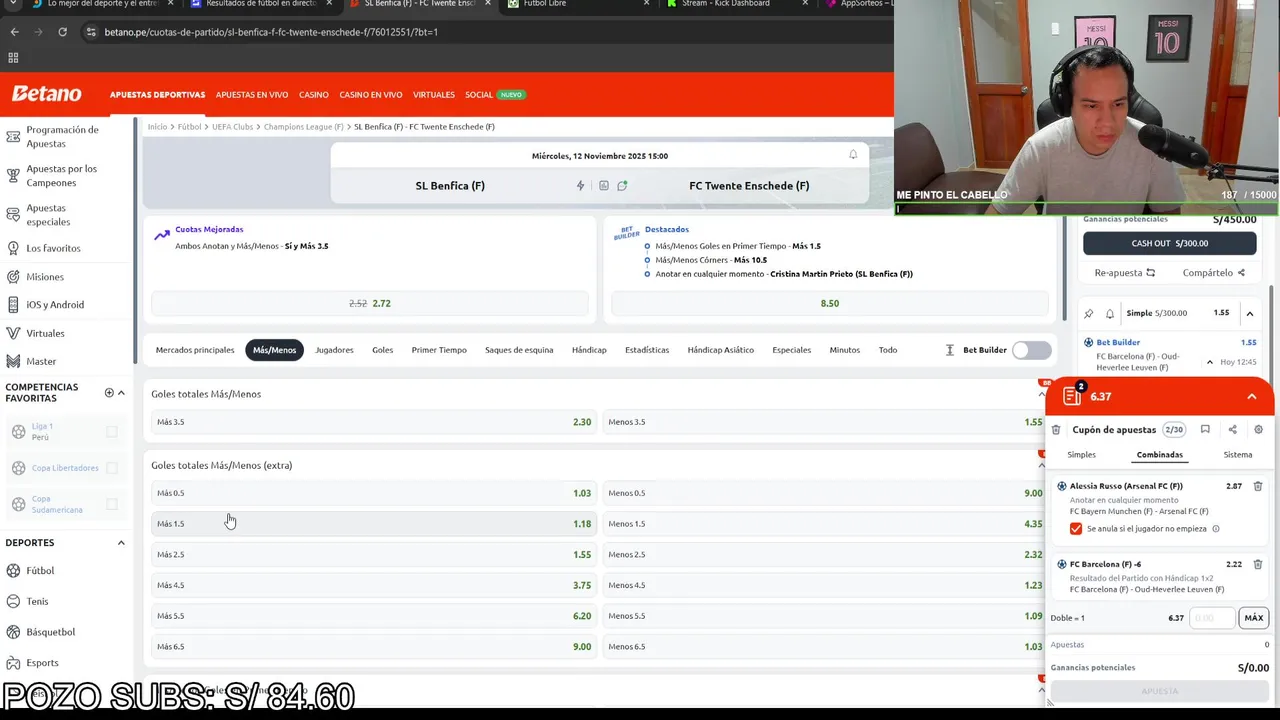Toggle the Bet Builder switch

1031,350
